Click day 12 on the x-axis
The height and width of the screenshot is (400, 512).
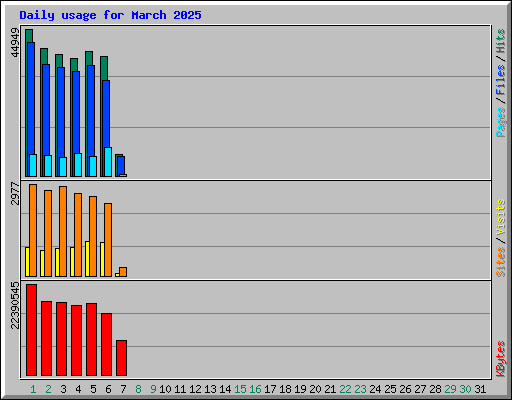(195, 389)
